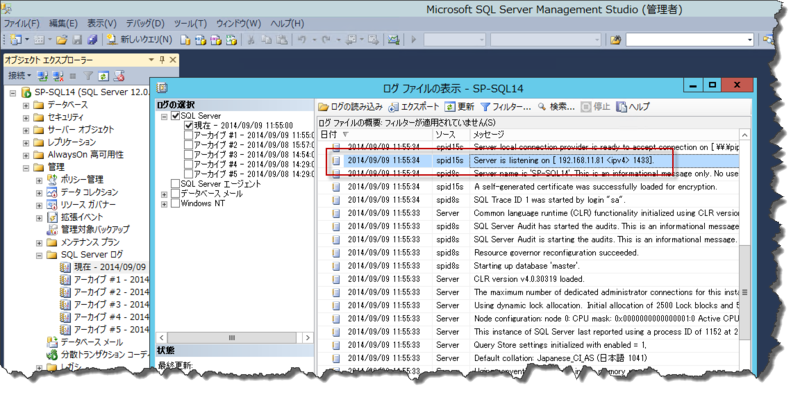800x395 pixels.
Task: Toggle the SQL Server log checkbox
Action: [176, 116]
